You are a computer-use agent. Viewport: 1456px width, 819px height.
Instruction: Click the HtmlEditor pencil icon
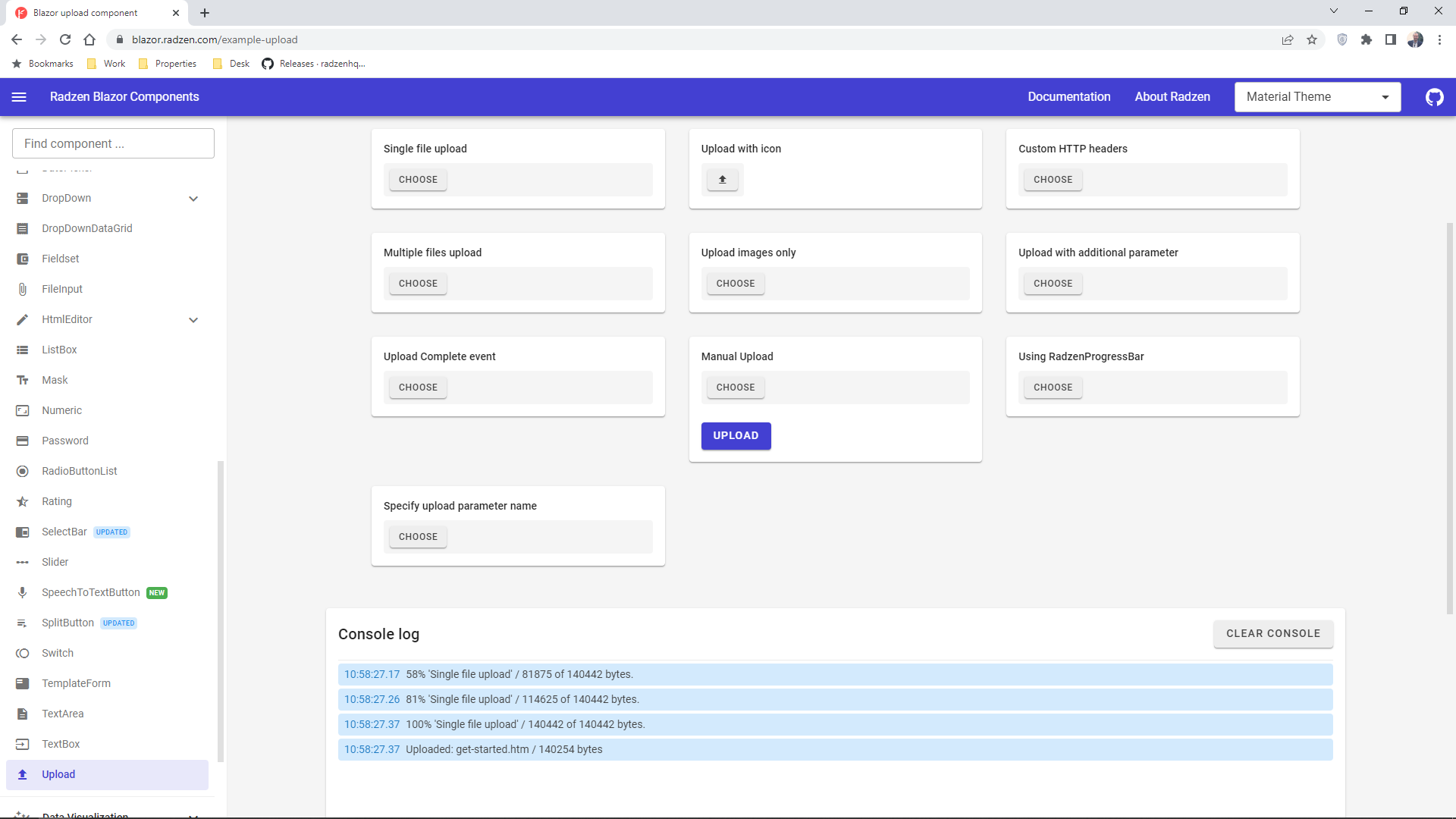point(23,320)
